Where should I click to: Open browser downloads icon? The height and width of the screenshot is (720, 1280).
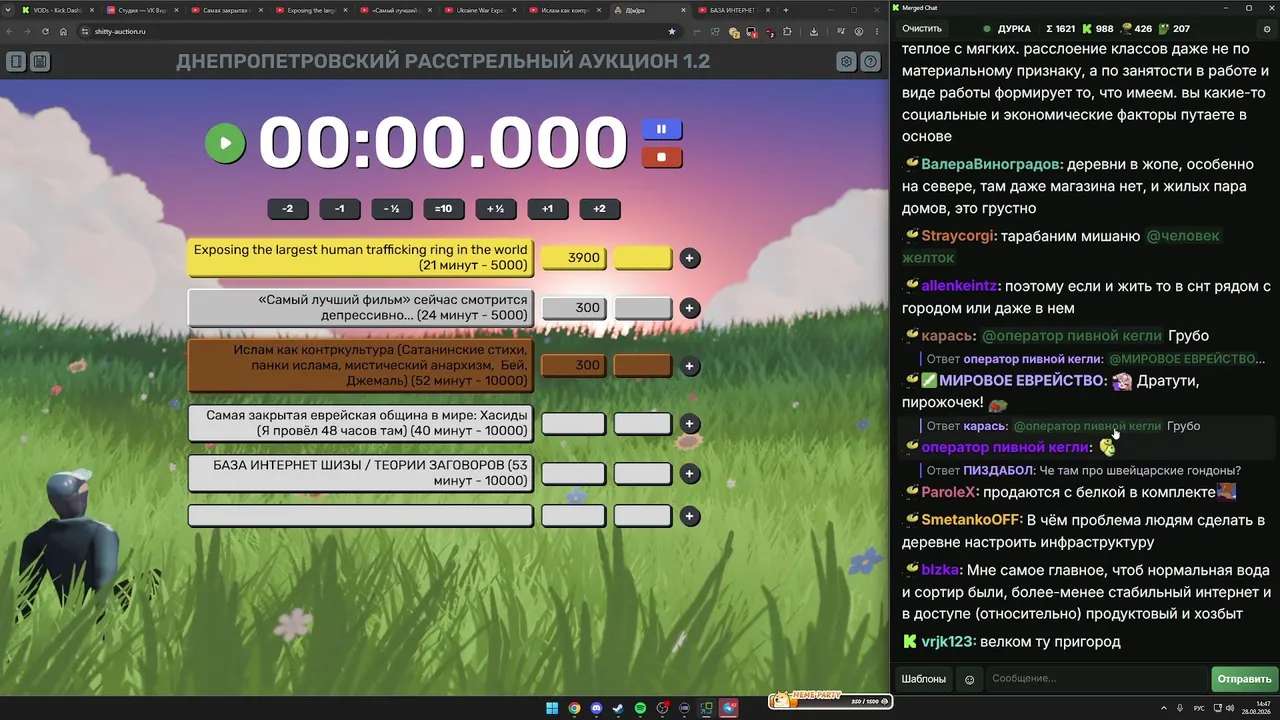point(814,31)
